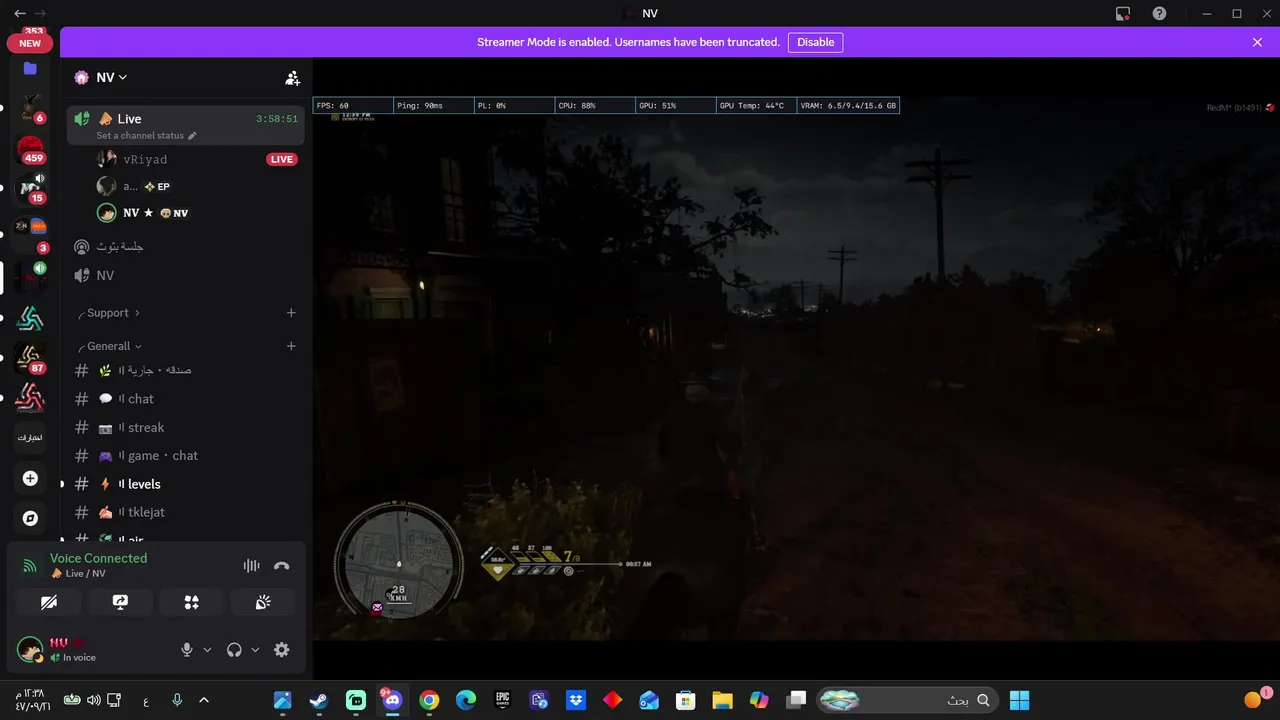
Task: Dismiss the Streamer Mode notice
Action: point(1257,42)
